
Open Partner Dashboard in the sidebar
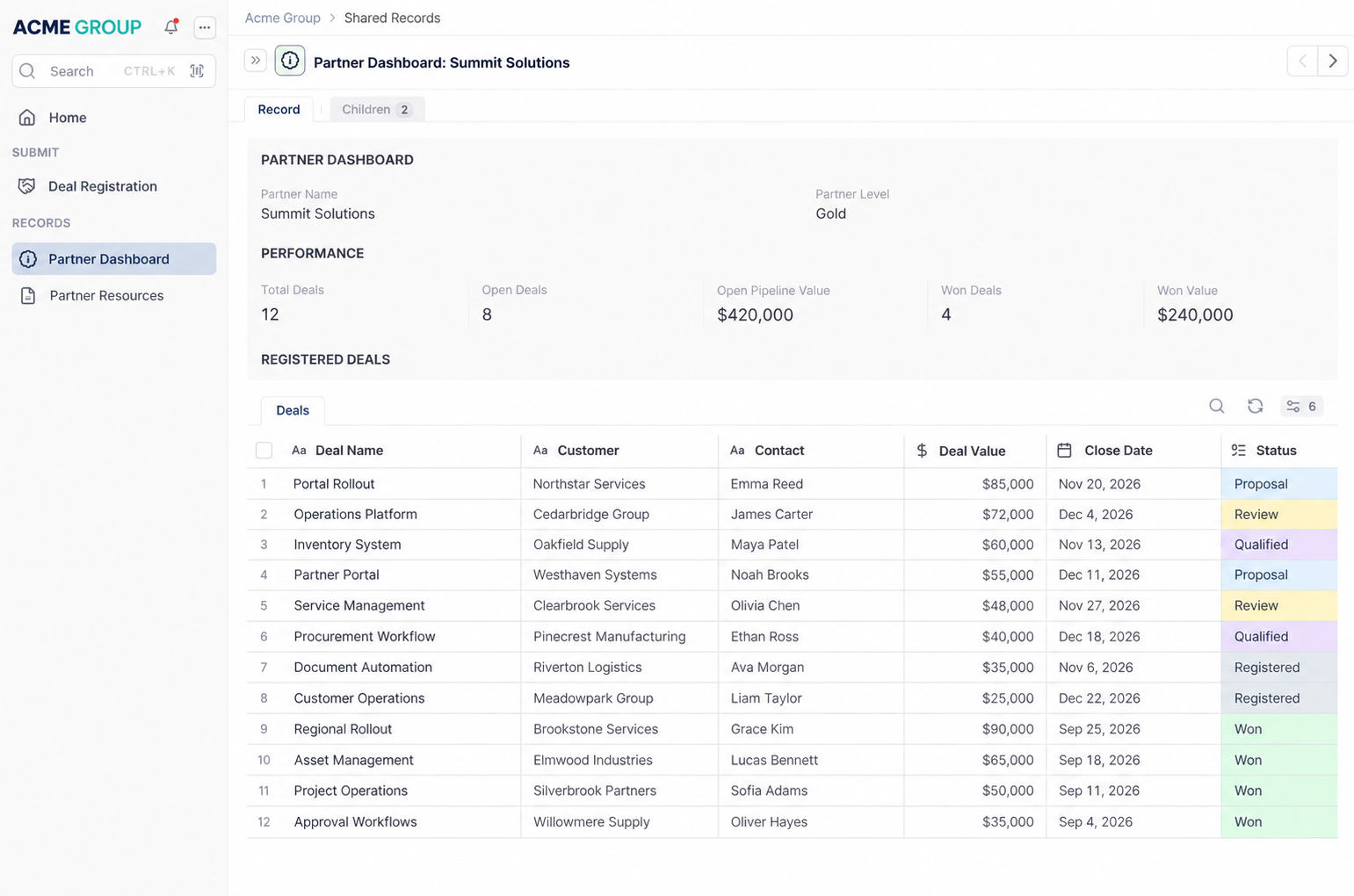[x=114, y=259]
